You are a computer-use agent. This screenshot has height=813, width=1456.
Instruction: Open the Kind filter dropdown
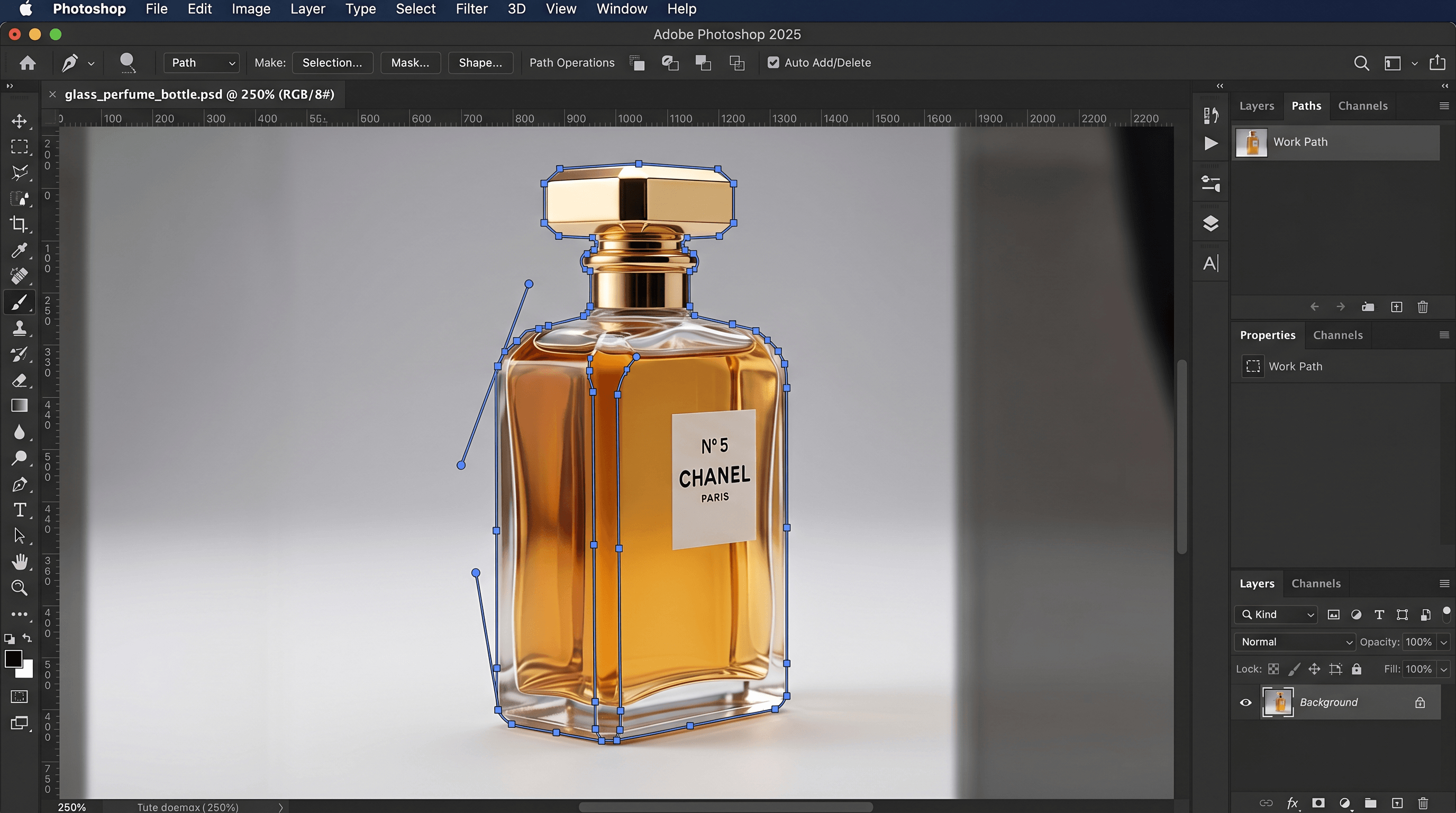coord(1276,615)
